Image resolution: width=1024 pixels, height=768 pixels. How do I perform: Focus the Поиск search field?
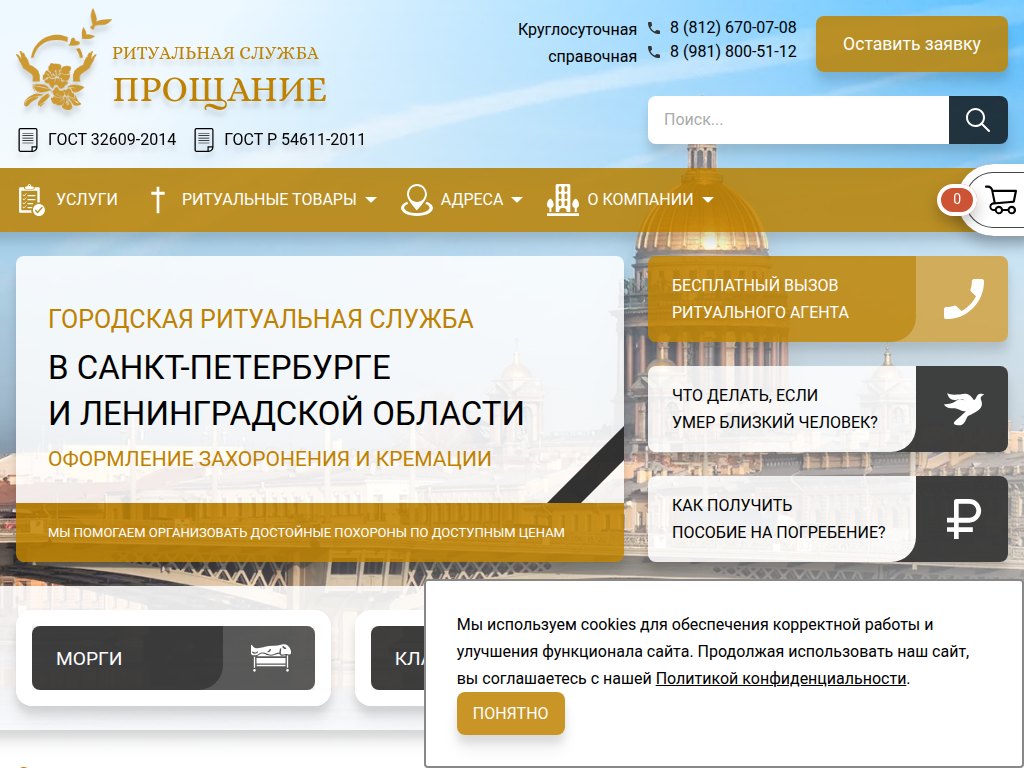[798, 120]
